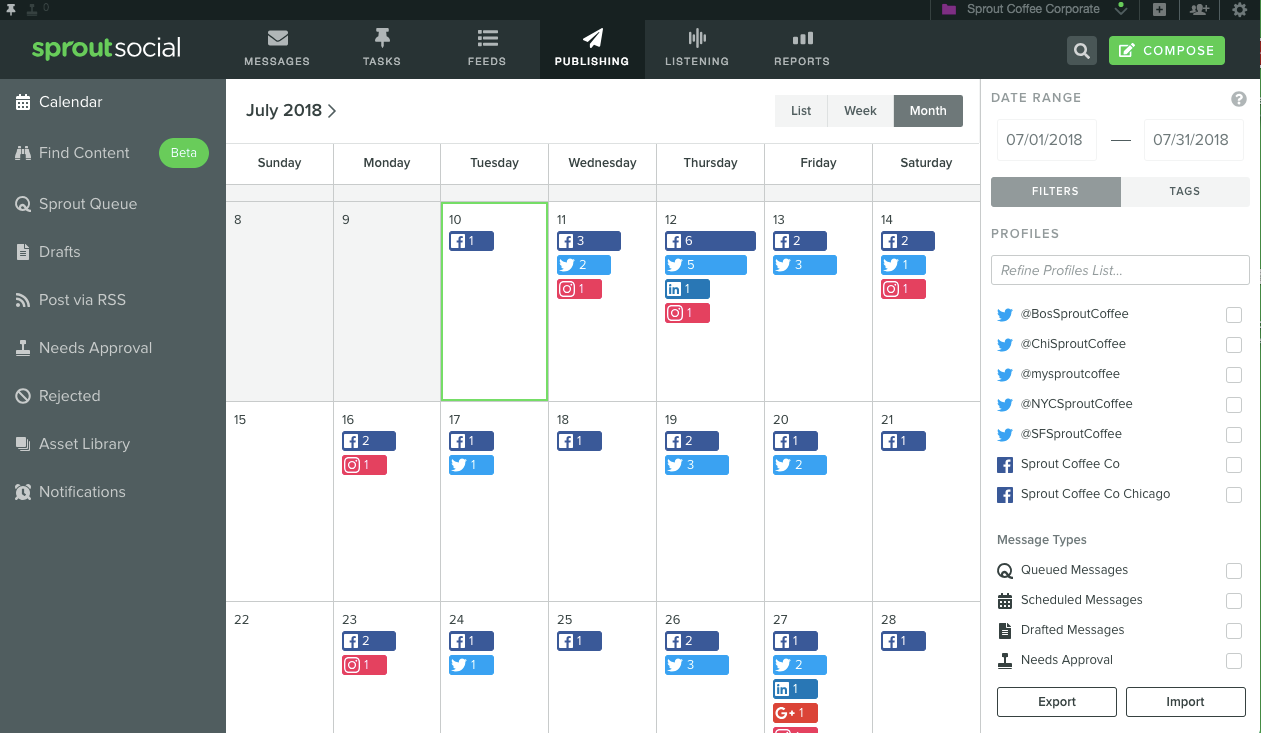Click the Export button
The image size is (1261, 733).
tap(1057, 702)
